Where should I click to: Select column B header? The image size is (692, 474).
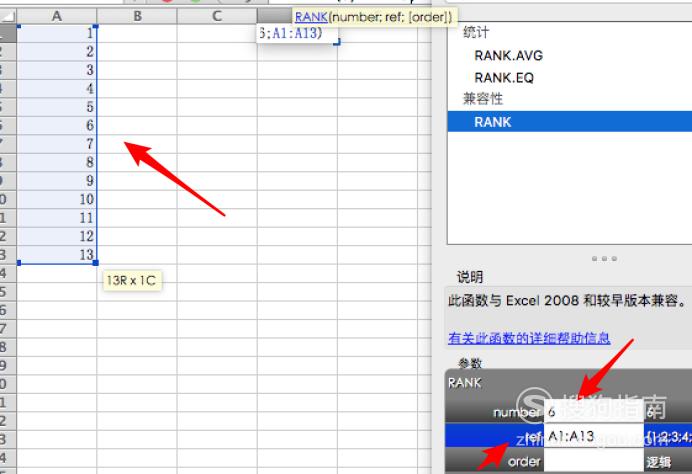coord(137,16)
